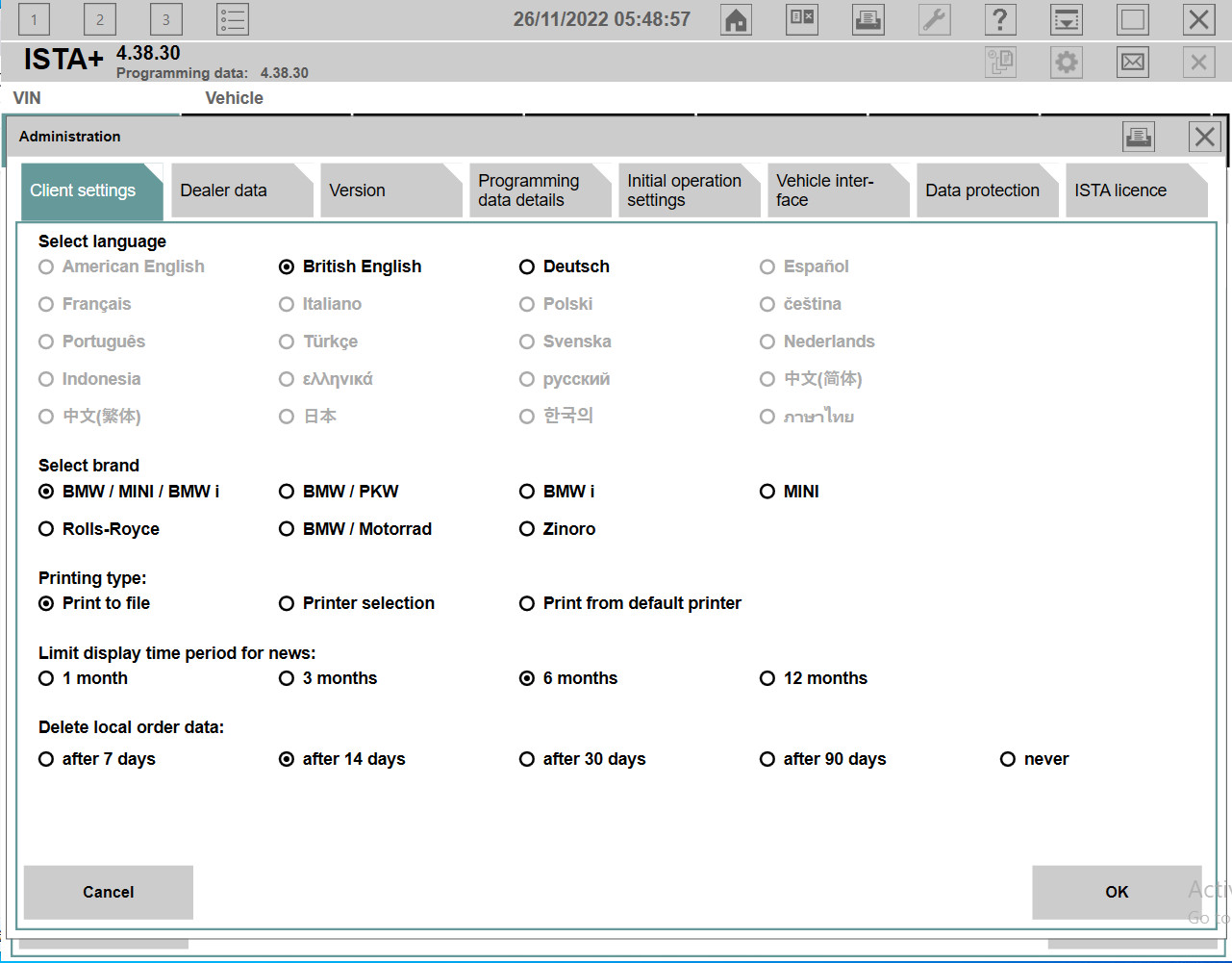Screen dimensions: 1232x963
Task: Click the top toolbar print icon
Action: click(x=868, y=19)
